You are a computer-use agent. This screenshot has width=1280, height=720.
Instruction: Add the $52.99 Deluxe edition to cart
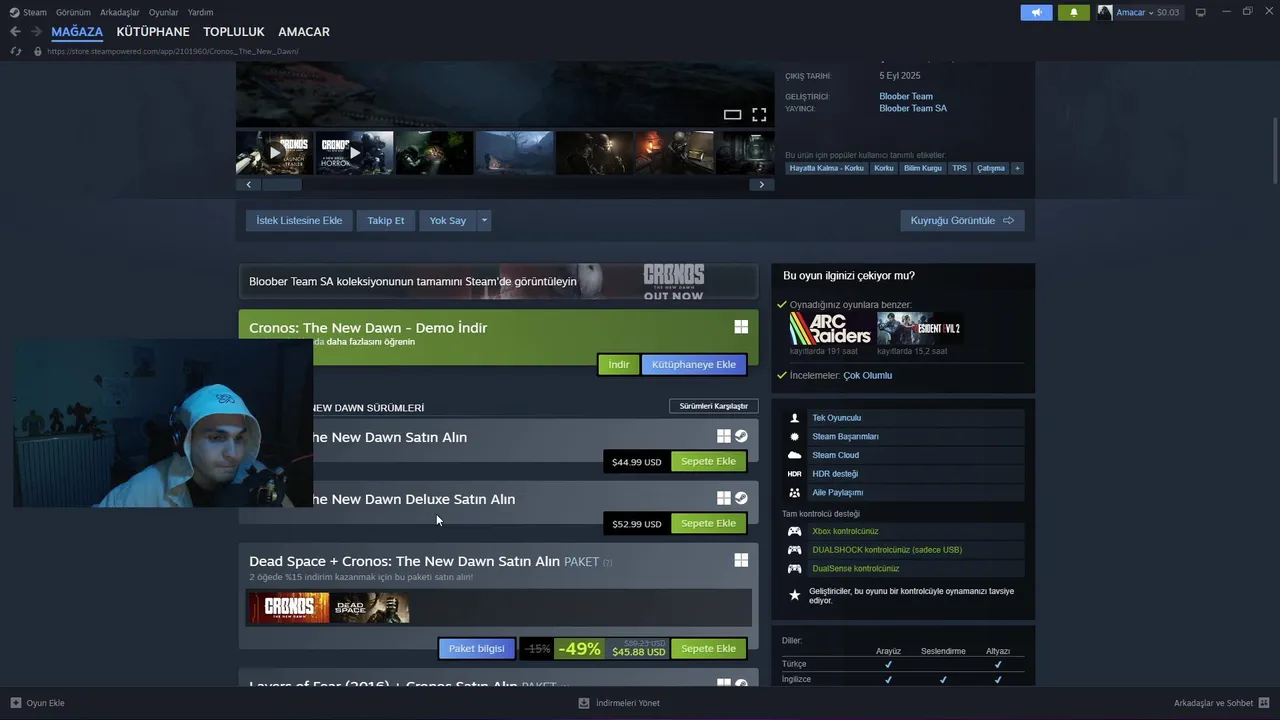point(708,523)
